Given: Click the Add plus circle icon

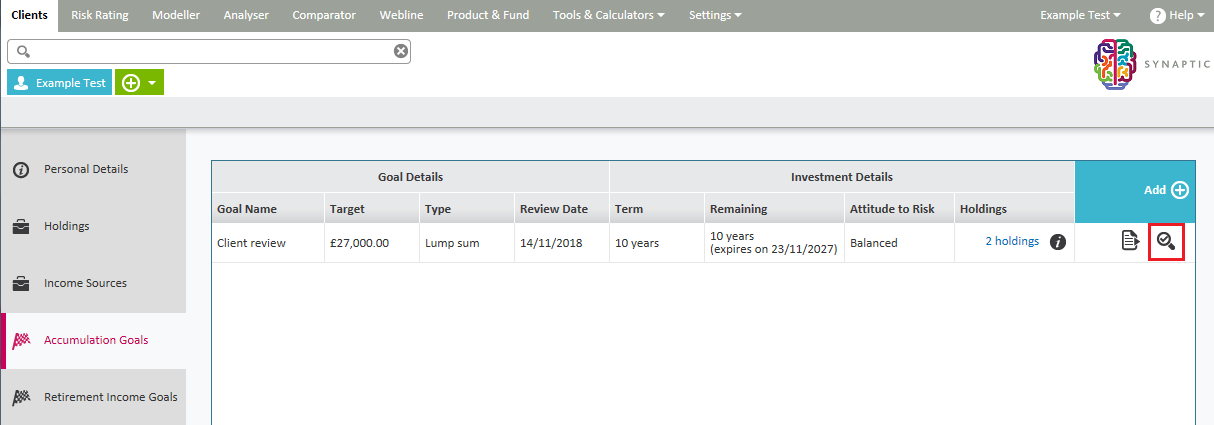Looking at the screenshot, I should coord(1179,190).
